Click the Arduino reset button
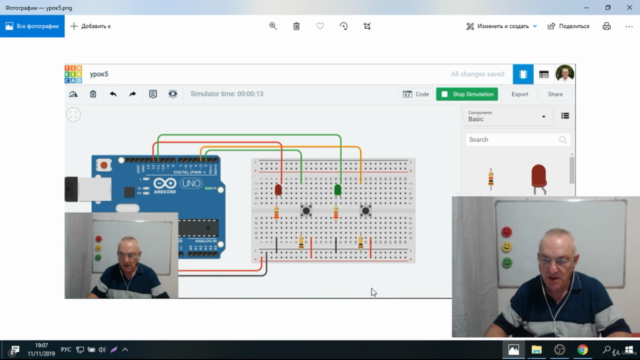Viewport: 640px width, 360px height. (x=104, y=165)
